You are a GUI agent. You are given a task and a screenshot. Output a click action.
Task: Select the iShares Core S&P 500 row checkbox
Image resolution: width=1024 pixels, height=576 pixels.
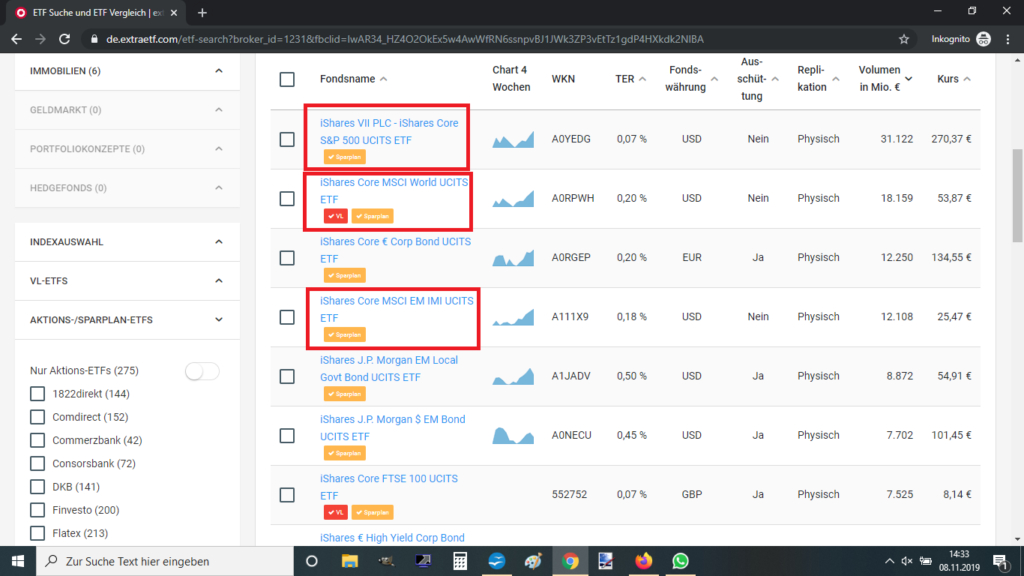[287, 139]
